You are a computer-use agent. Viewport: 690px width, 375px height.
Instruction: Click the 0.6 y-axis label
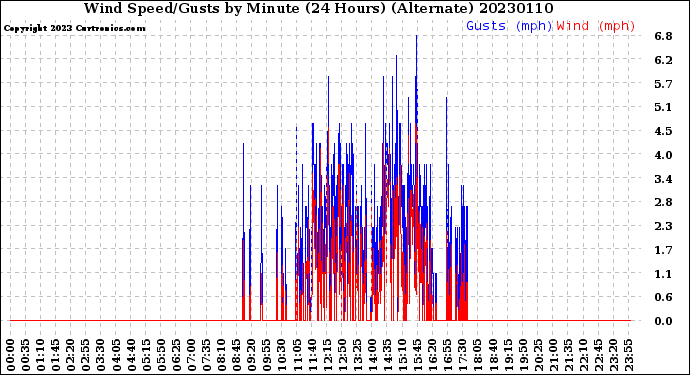[664, 298]
